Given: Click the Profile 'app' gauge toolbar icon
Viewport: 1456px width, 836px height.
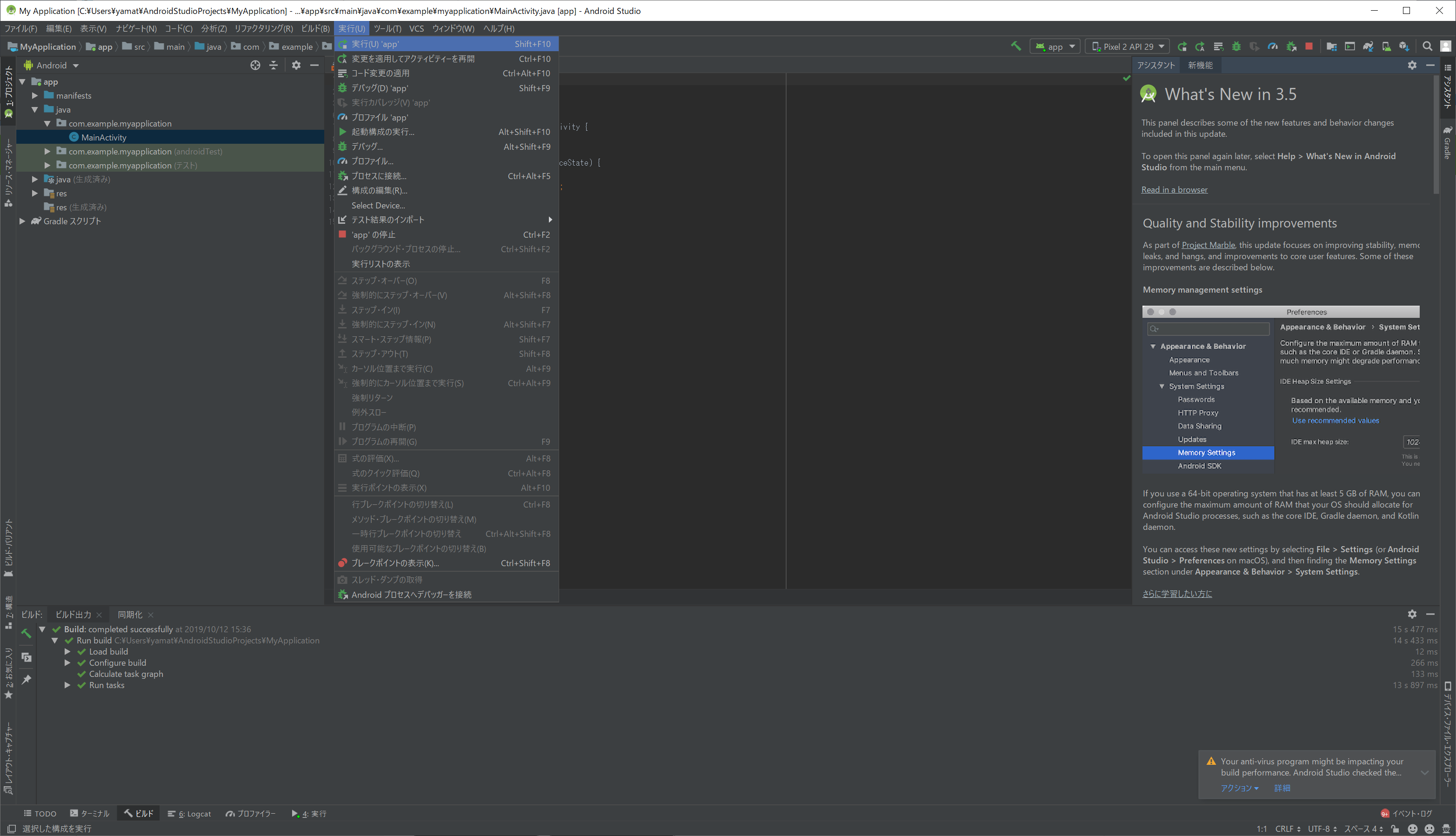Looking at the screenshot, I should coord(1272,47).
